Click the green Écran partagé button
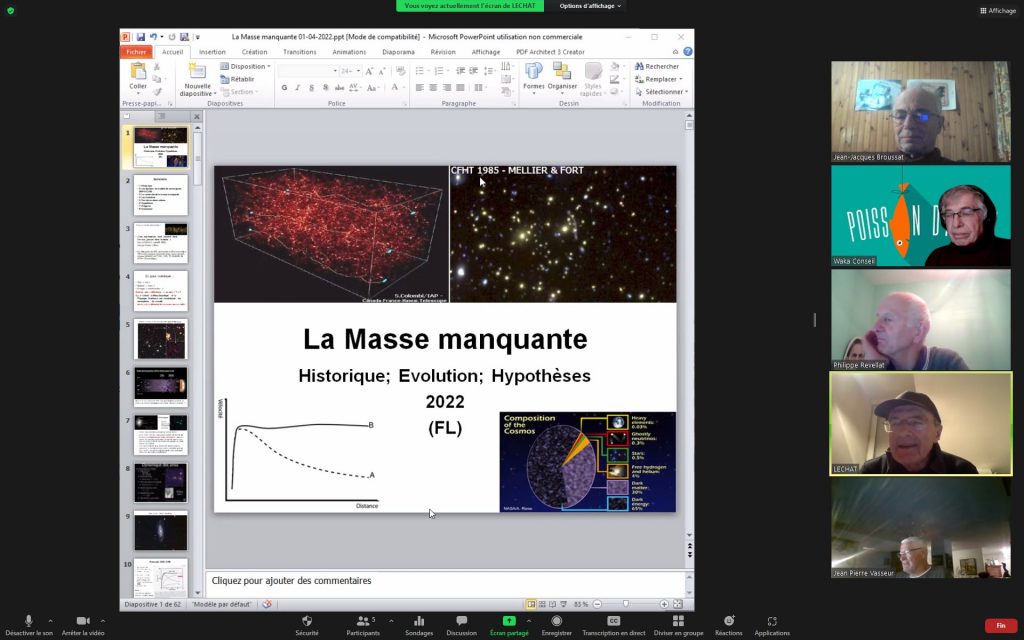This screenshot has height=640, width=1024. point(509,624)
